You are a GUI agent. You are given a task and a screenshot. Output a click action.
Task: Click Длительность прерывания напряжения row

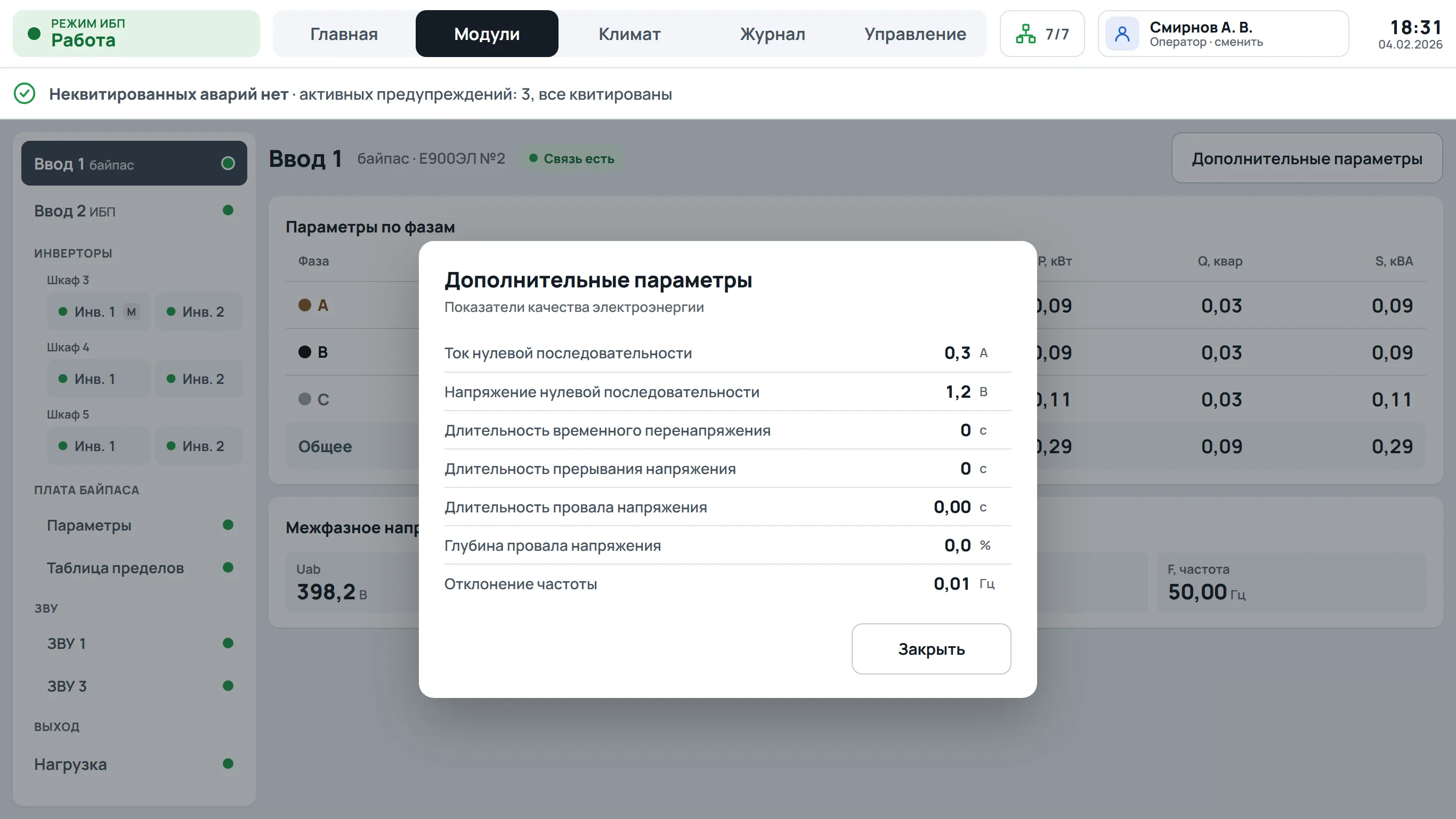(x=727, y=468)
